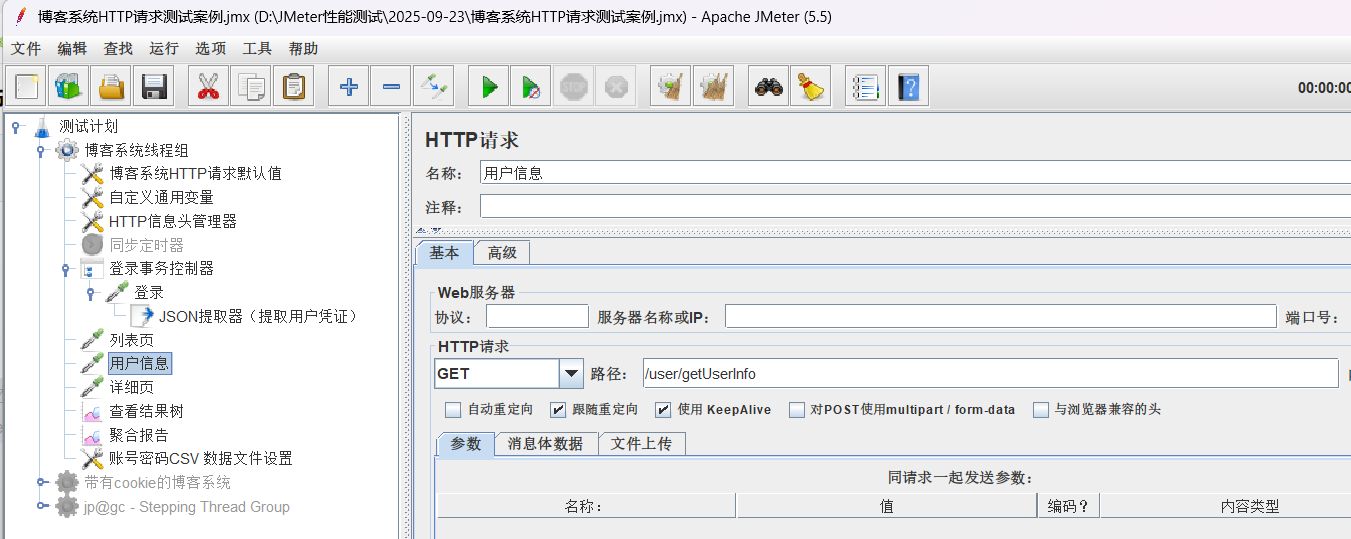This screenshot has width=1351, height=539.
Task: Expand the 带有cookie的博客系统 node
Action: point(40,482)
